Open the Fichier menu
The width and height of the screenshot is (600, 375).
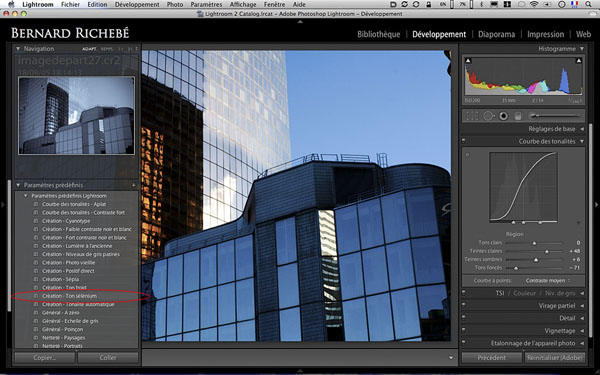pos(70,5)
